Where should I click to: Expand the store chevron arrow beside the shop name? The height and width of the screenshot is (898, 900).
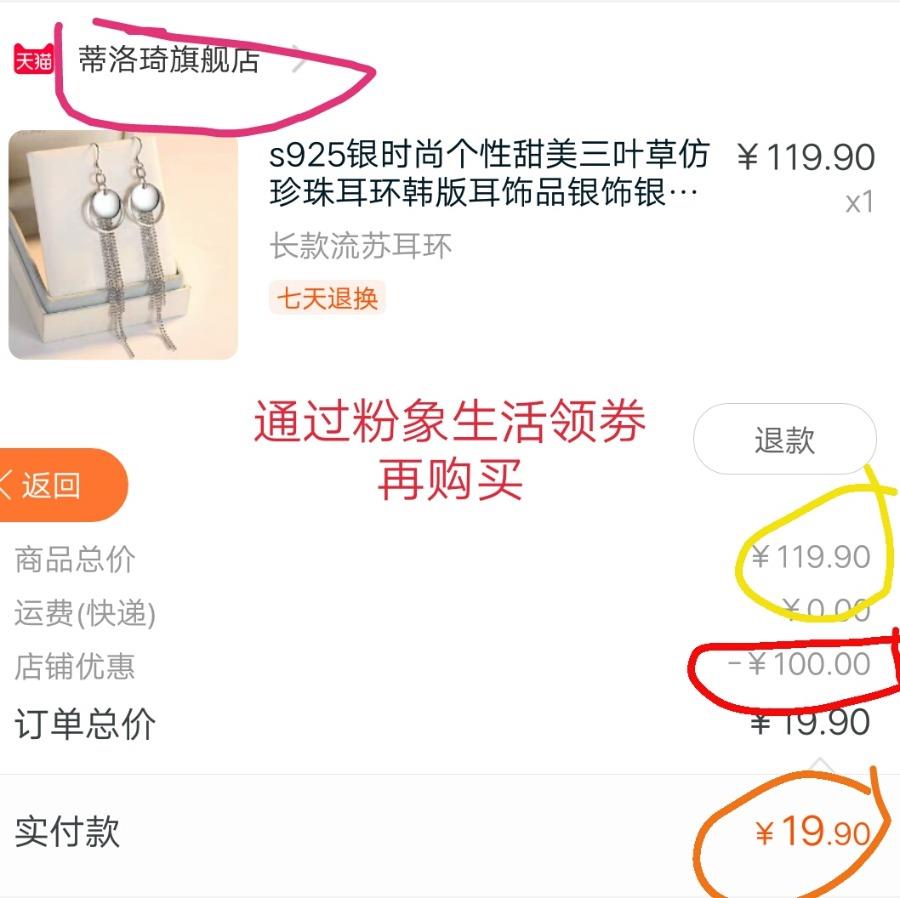[x=299, y=59]
